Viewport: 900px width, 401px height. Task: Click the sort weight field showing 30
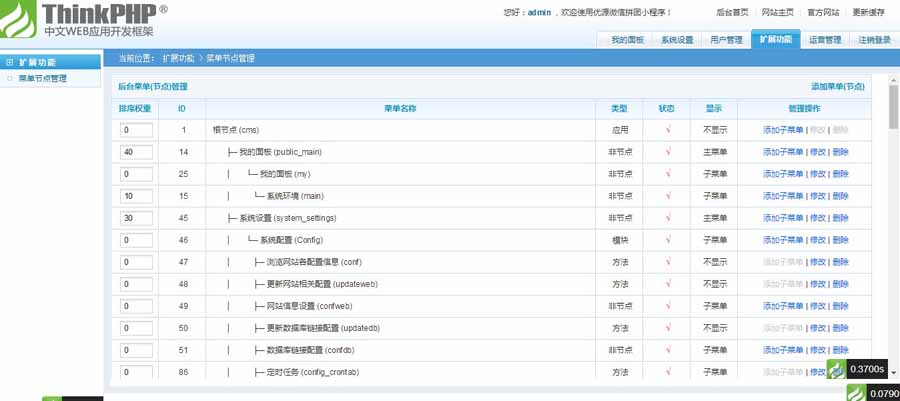[x=136, y=218]
